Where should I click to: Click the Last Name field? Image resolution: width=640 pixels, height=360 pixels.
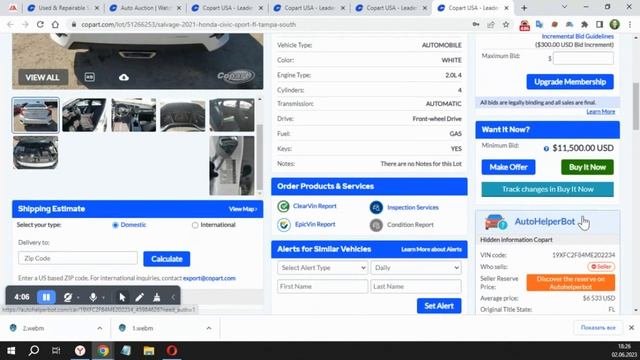pos(416,287)
